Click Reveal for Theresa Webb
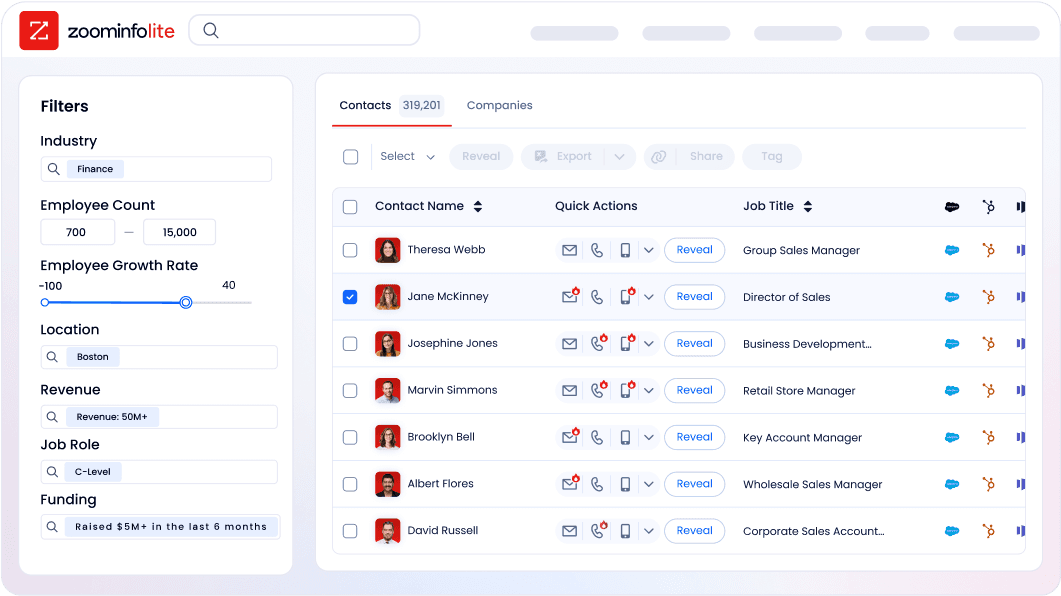The width and height of the screenshot is (1061, 596). click(x=694, y=250)
